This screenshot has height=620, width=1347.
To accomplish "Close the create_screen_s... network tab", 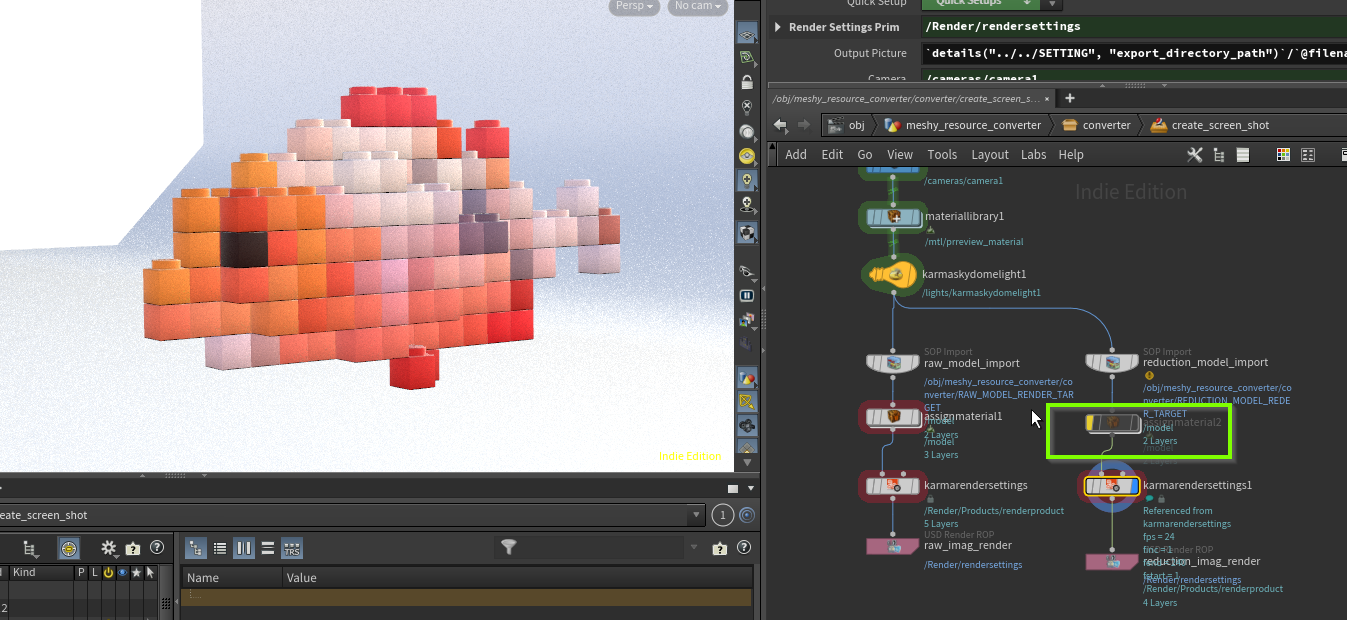I will pos(1047,99).
